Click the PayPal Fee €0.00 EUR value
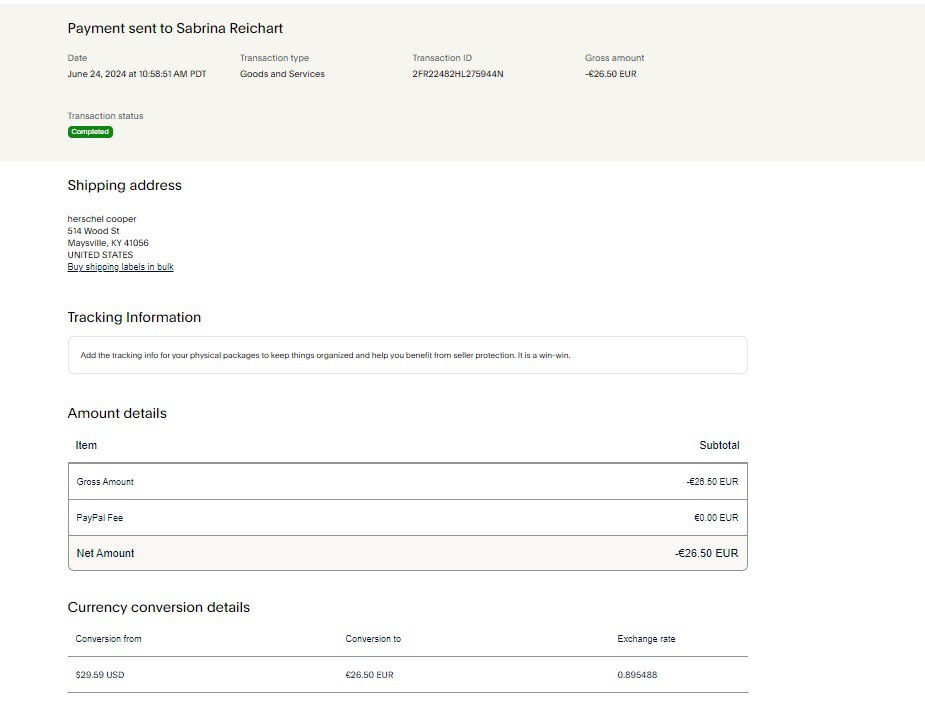925x720 pixels. (x=715, y=518)
